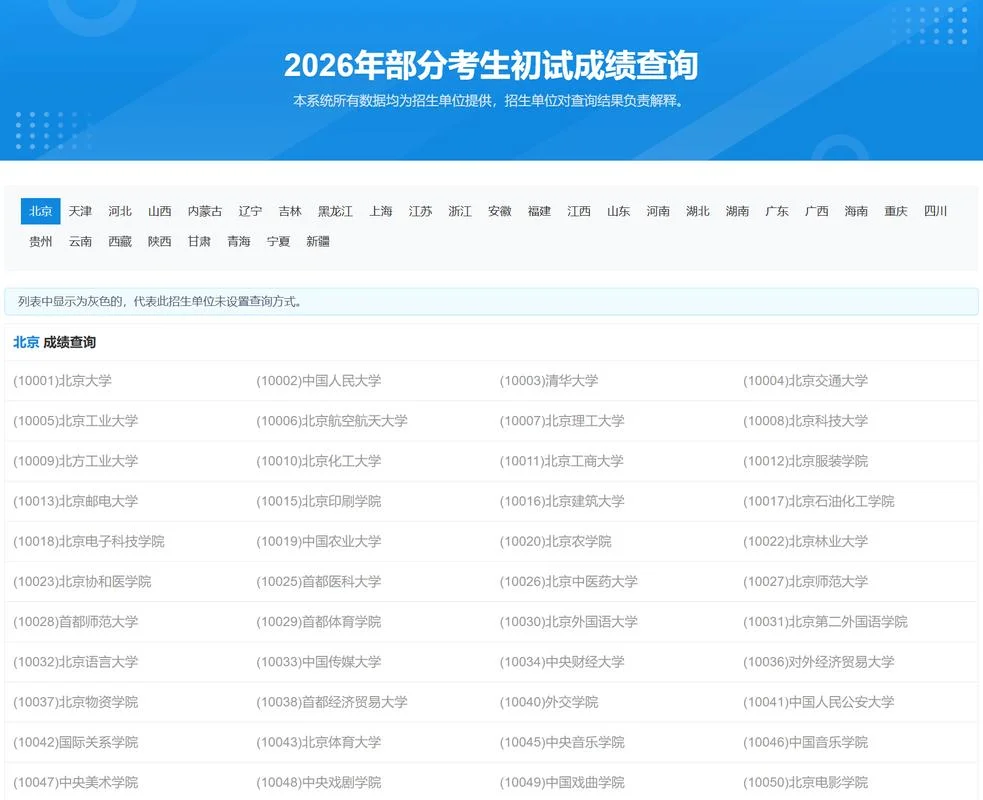
Task: Open the 福建 tab
Action: pos(539,211)
